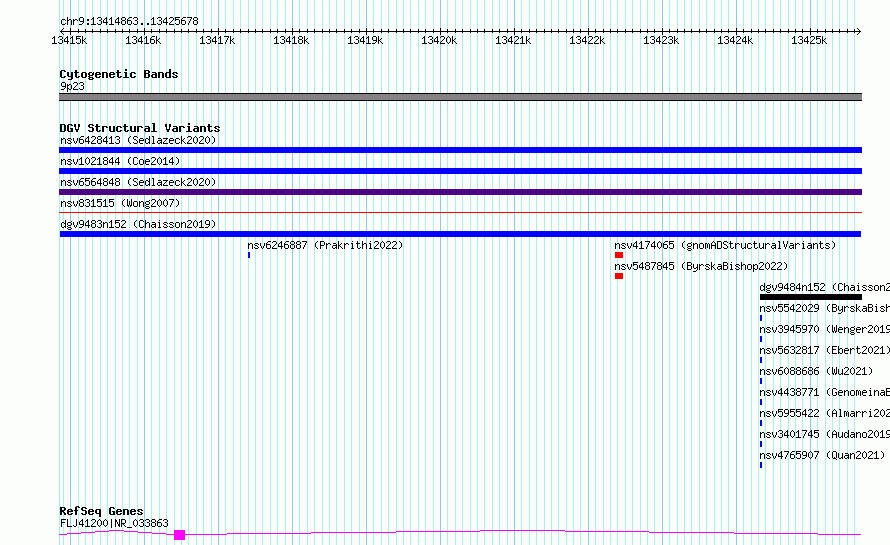Open the nsv3945970 (Wenger2019) label
Viewport: 890px width, 545px height.
[x=824, y=329]
